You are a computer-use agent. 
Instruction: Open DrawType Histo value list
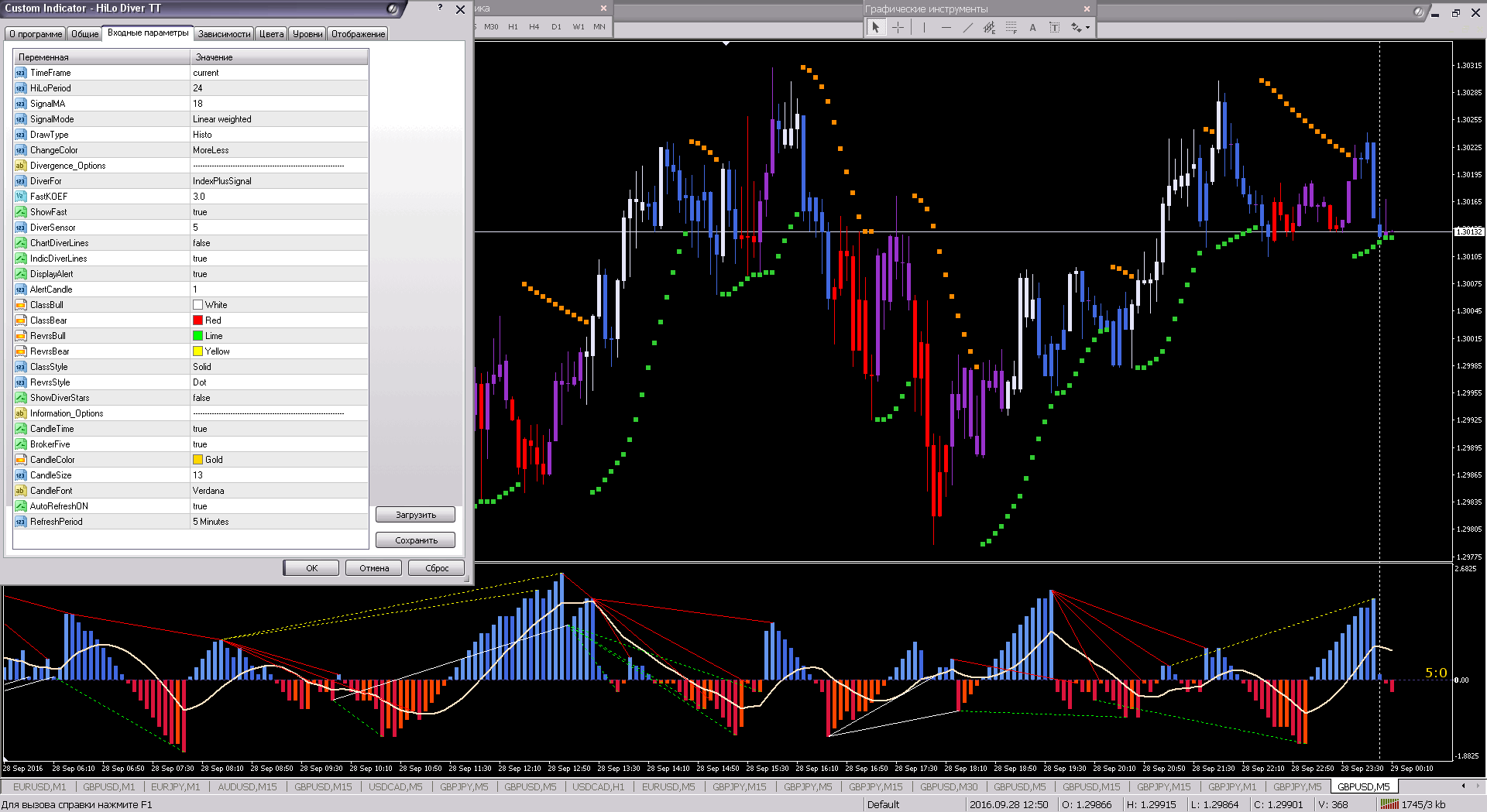pyautogui.click(x=279, y=135)
